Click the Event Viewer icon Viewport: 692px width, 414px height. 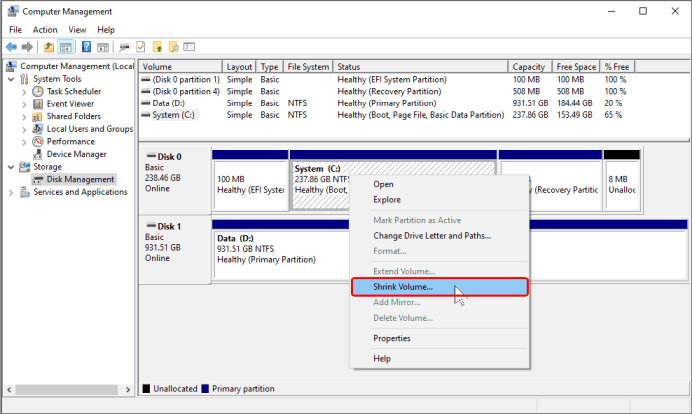point(38,104)
